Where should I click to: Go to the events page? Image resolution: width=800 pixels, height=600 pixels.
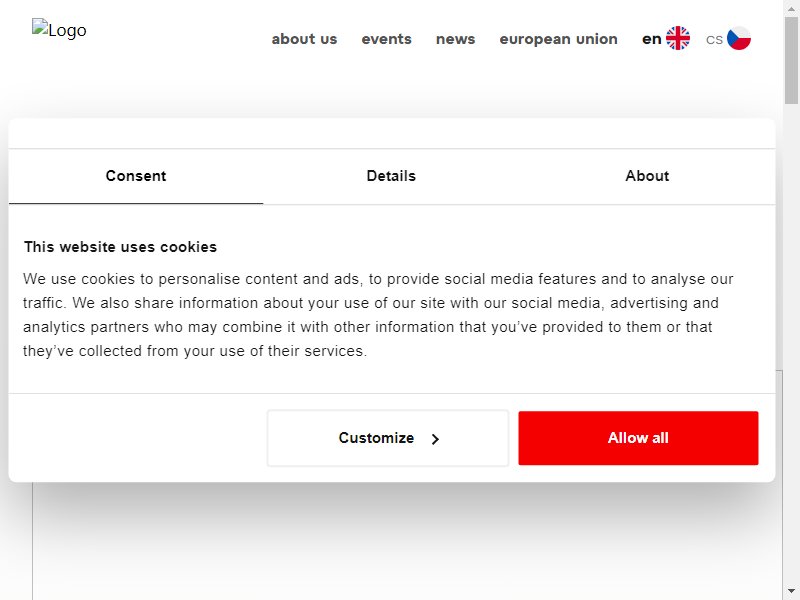386,39
